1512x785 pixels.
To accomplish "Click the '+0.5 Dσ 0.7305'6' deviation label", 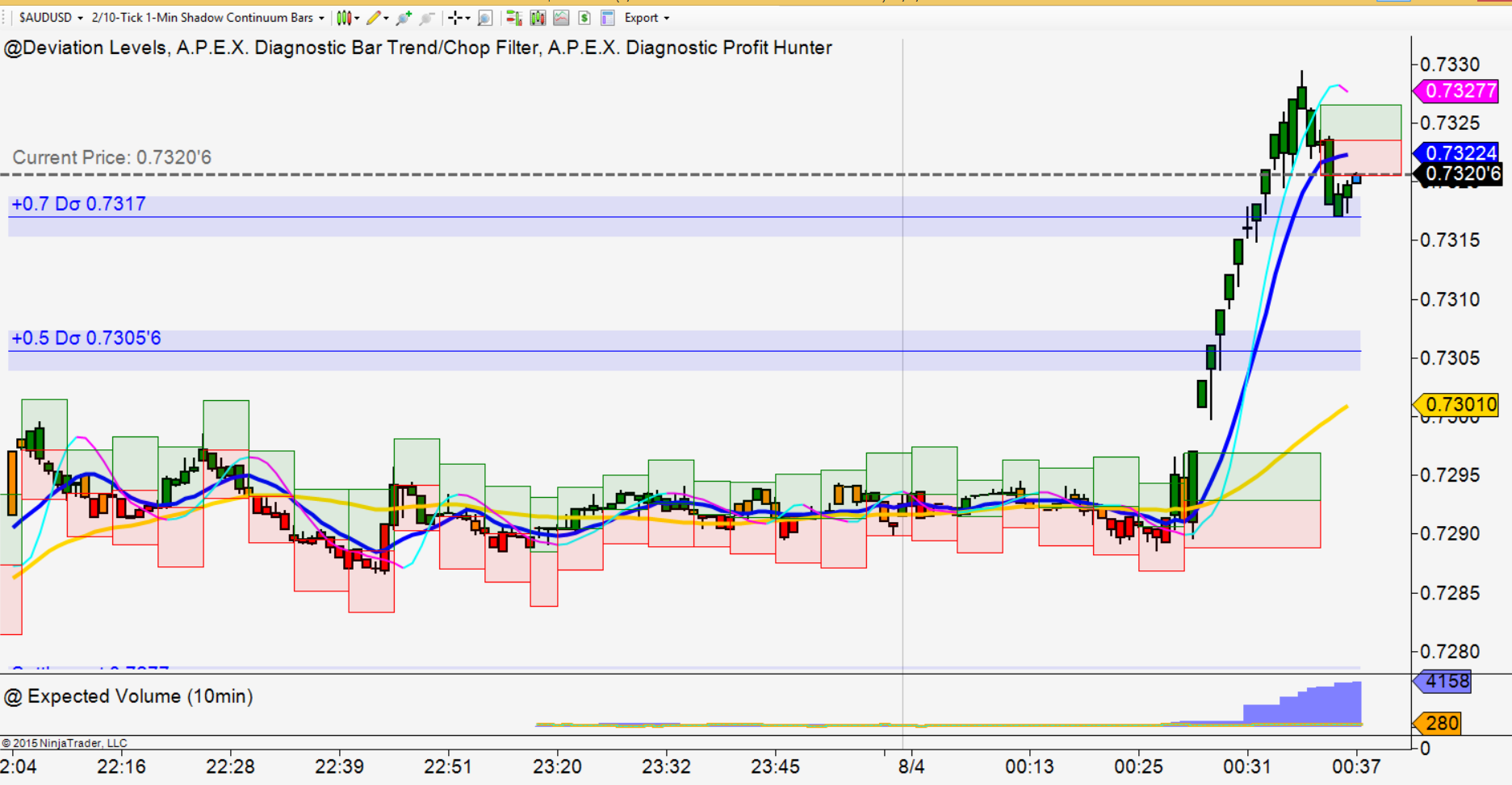I will (86, 338).
